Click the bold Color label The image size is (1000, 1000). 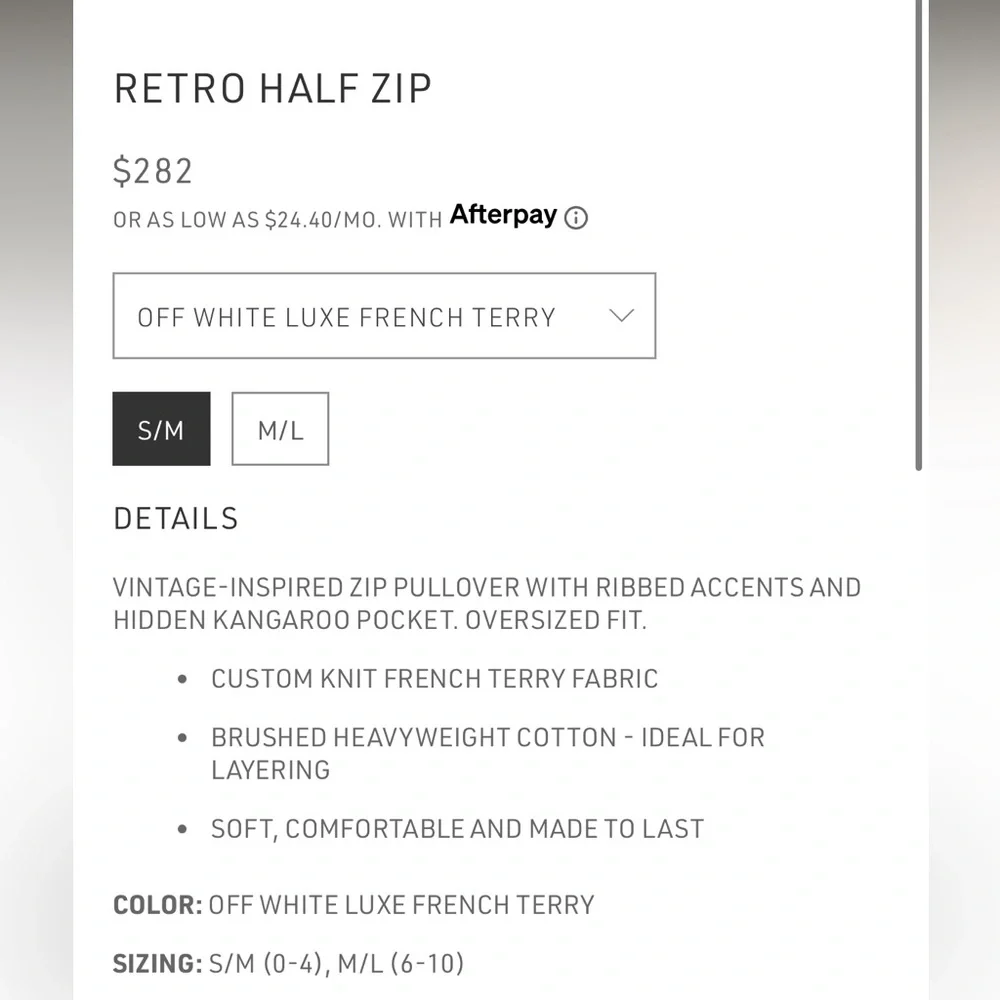pos(158,906)
